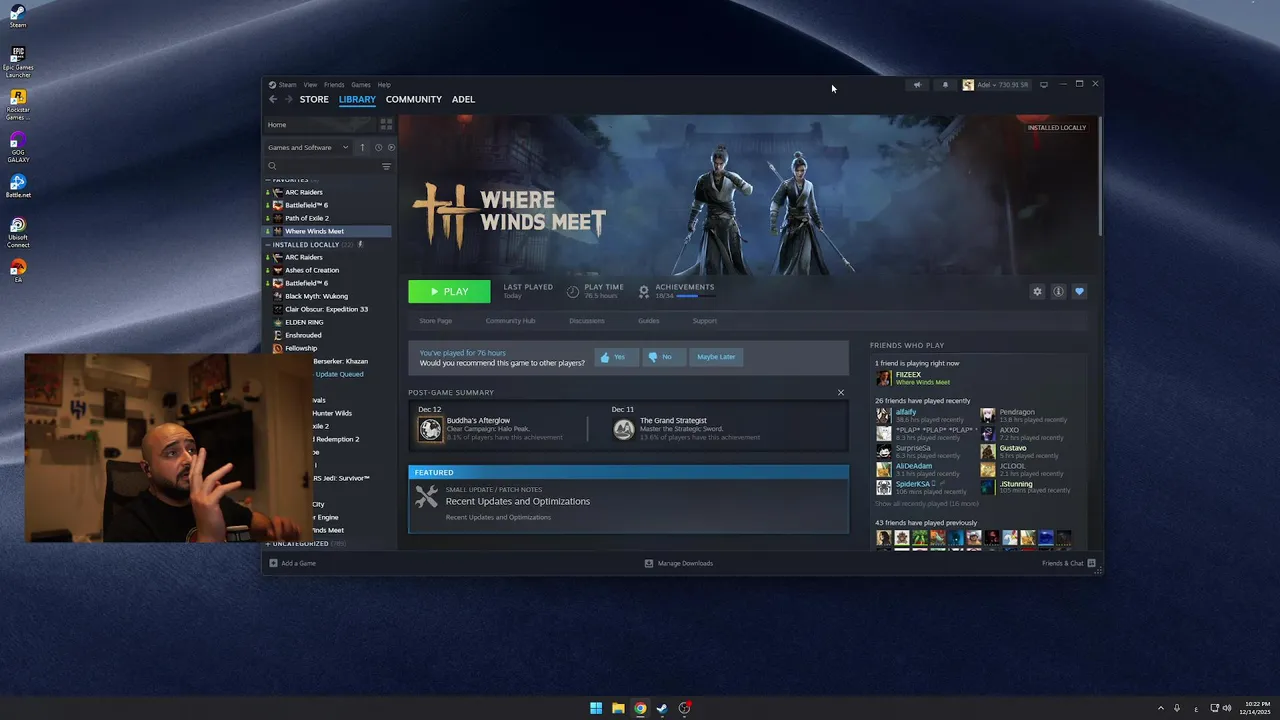Select Black Myth: Wukong in library
Viewport: 1280px width, 720px height.
tap(316, 296)
